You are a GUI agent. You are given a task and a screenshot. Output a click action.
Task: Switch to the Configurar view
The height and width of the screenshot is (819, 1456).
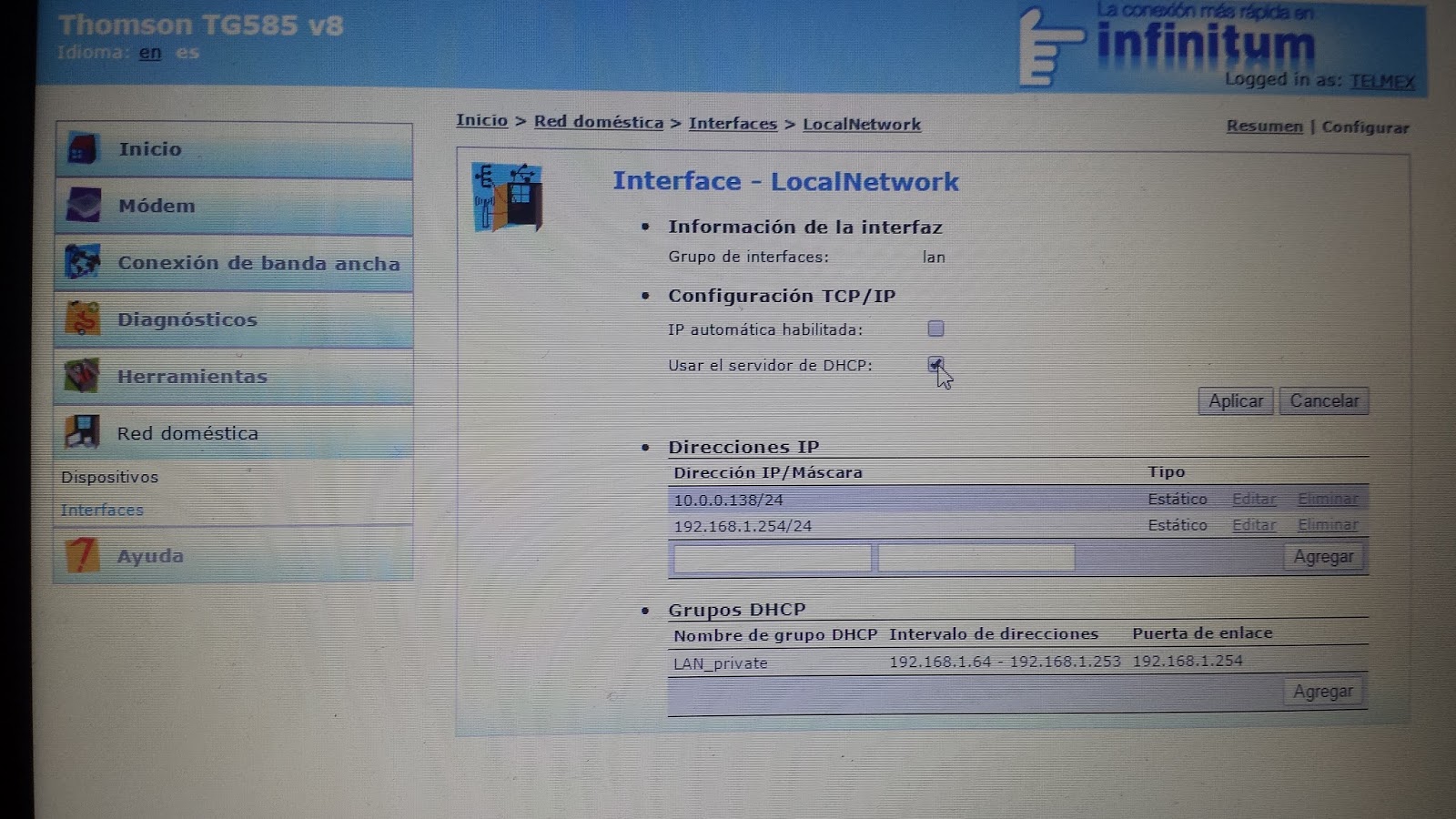click(1364, 127)
